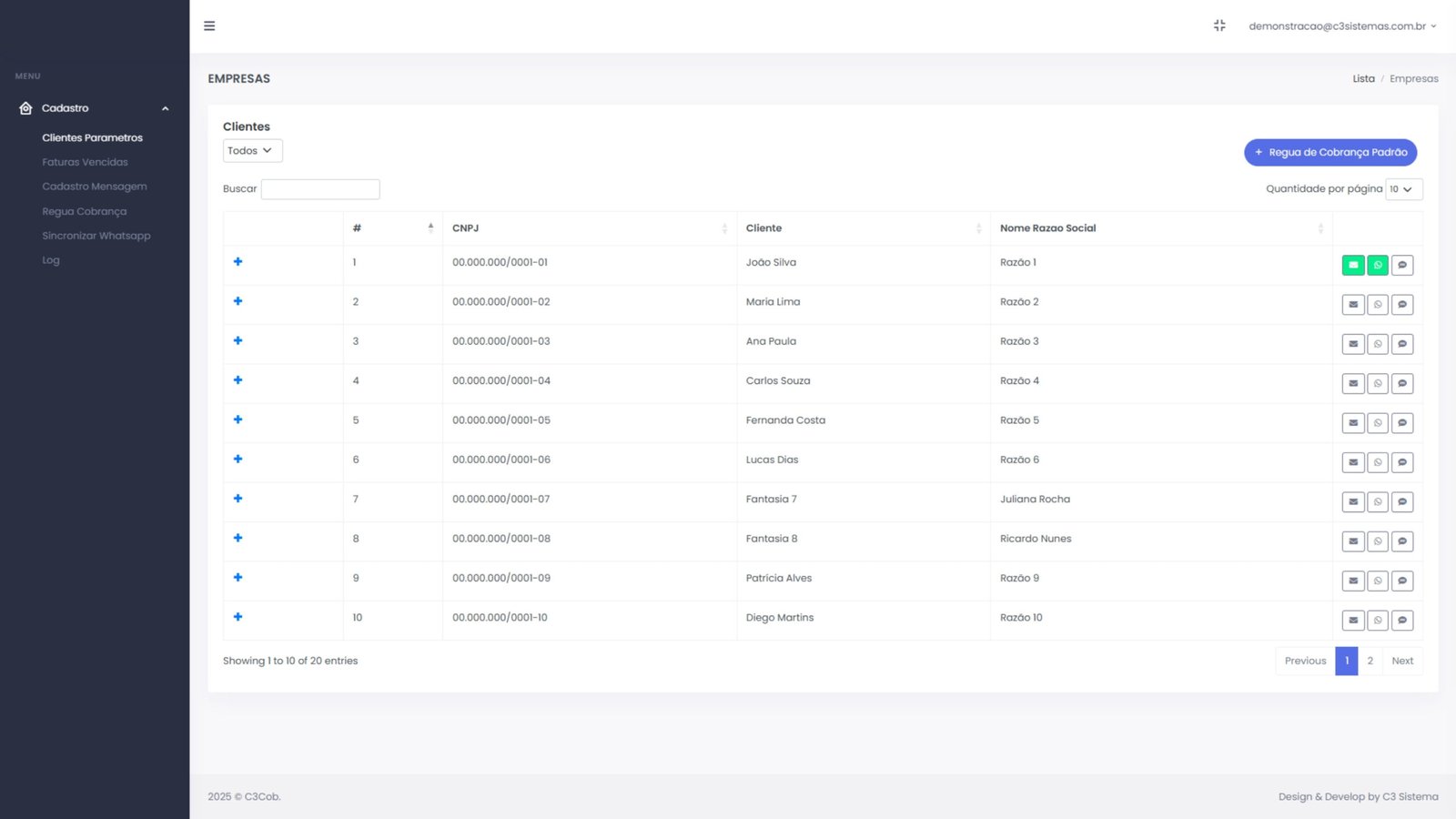
Task: Click the Buscar search input field
Action: click(320, 189)
